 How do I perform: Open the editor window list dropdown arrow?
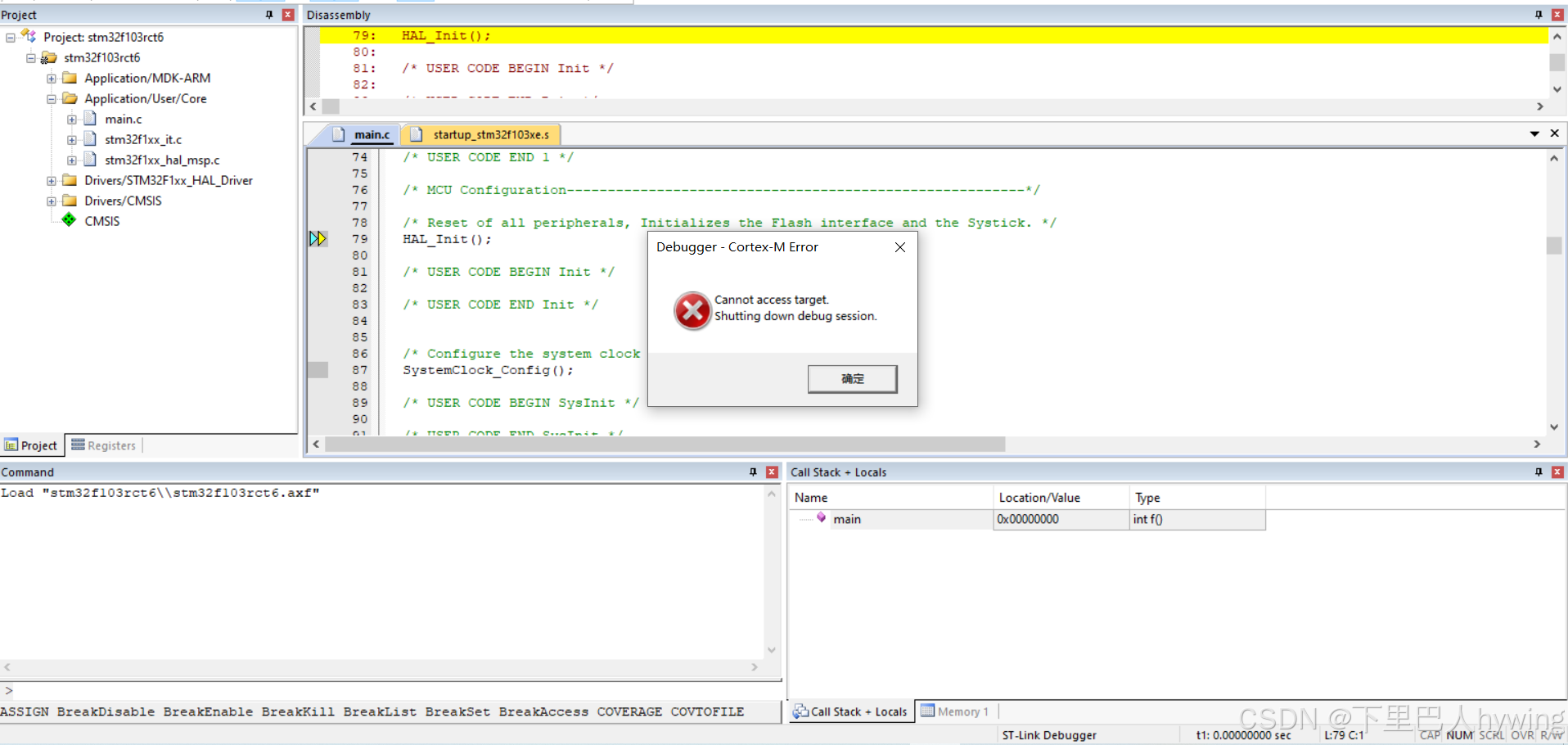[x=1534, y=133]
